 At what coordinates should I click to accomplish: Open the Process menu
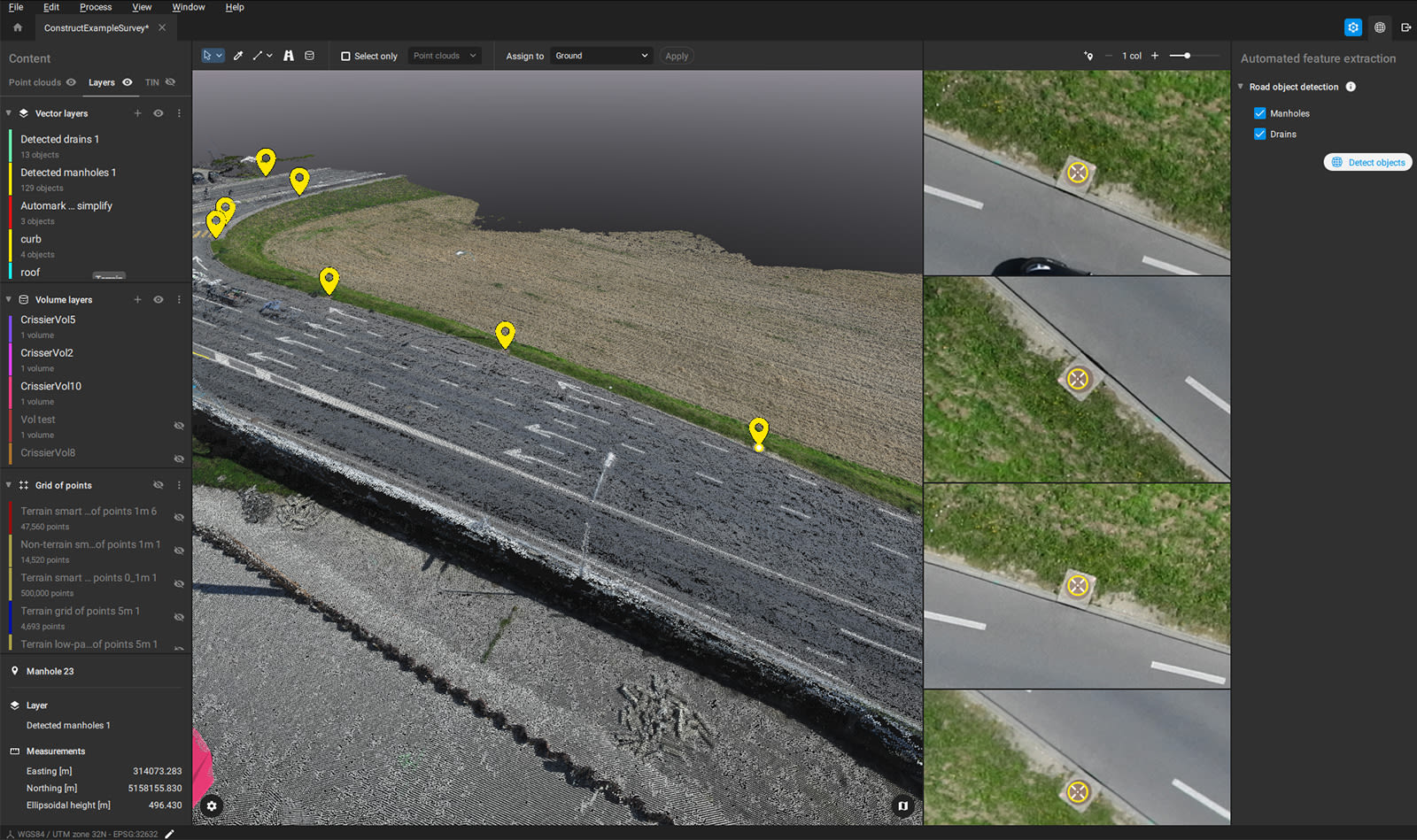[95, 7]
